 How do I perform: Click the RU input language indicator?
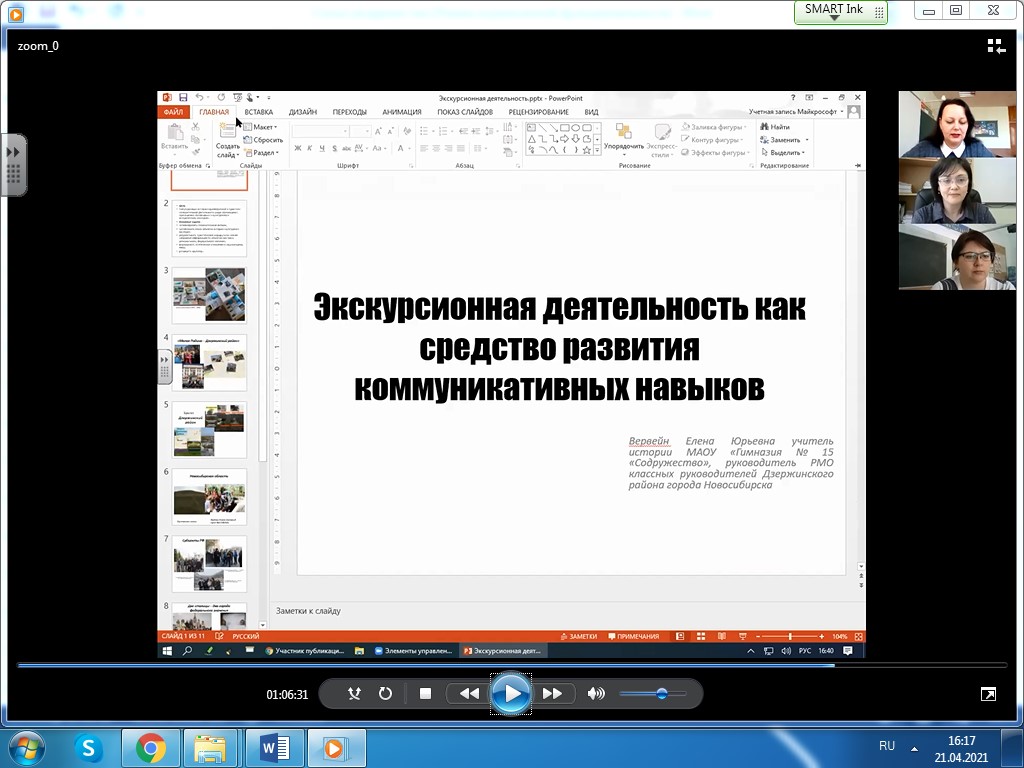887,746
